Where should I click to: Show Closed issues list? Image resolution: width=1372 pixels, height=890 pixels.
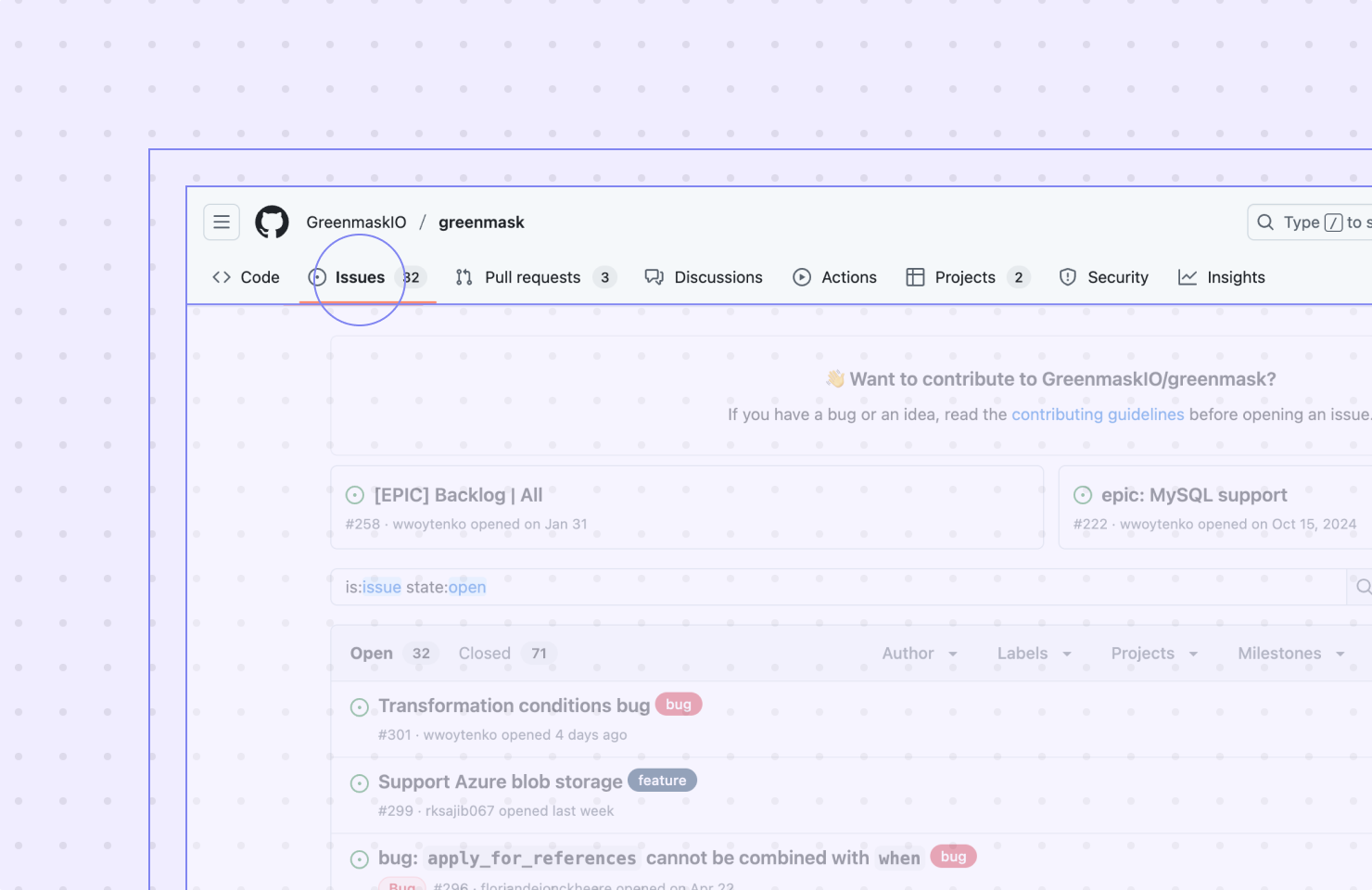507,654
